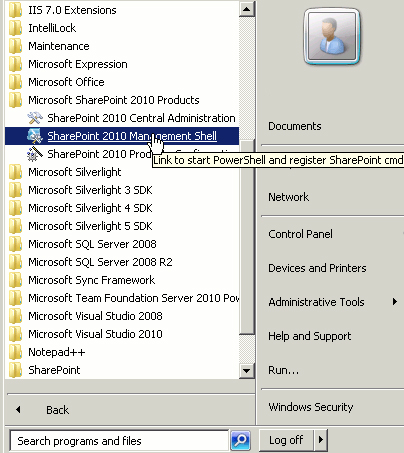Click the Microsoft SQL Server 2008 R2 folder icon
The width and height of the screenshot is (404, 453).
[15, 262]
